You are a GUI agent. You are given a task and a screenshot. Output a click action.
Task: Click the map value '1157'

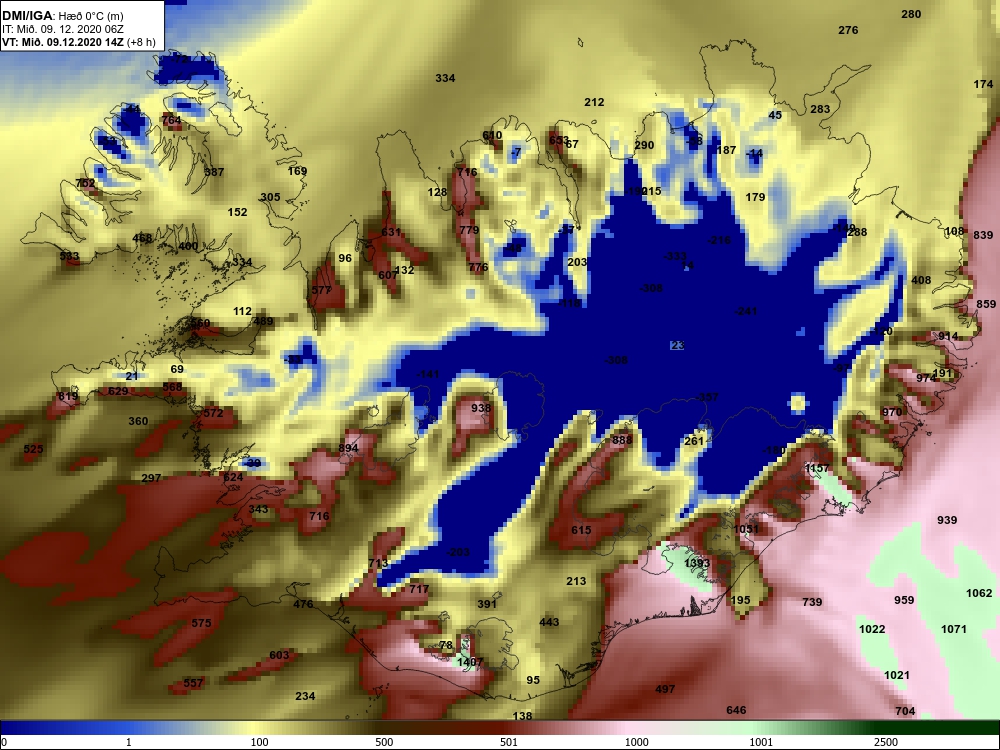817,469
